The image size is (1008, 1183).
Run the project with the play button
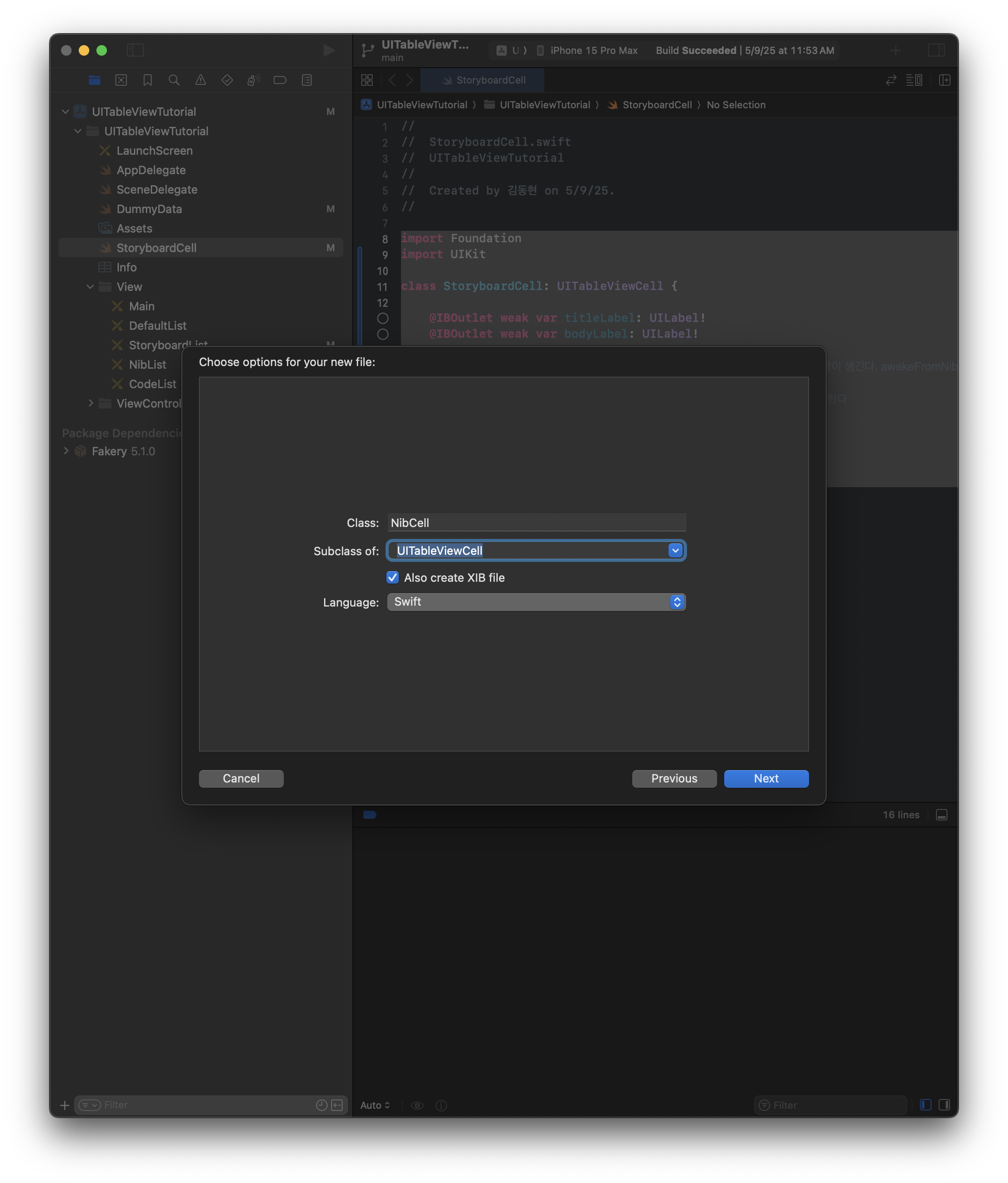click(328, 50)
